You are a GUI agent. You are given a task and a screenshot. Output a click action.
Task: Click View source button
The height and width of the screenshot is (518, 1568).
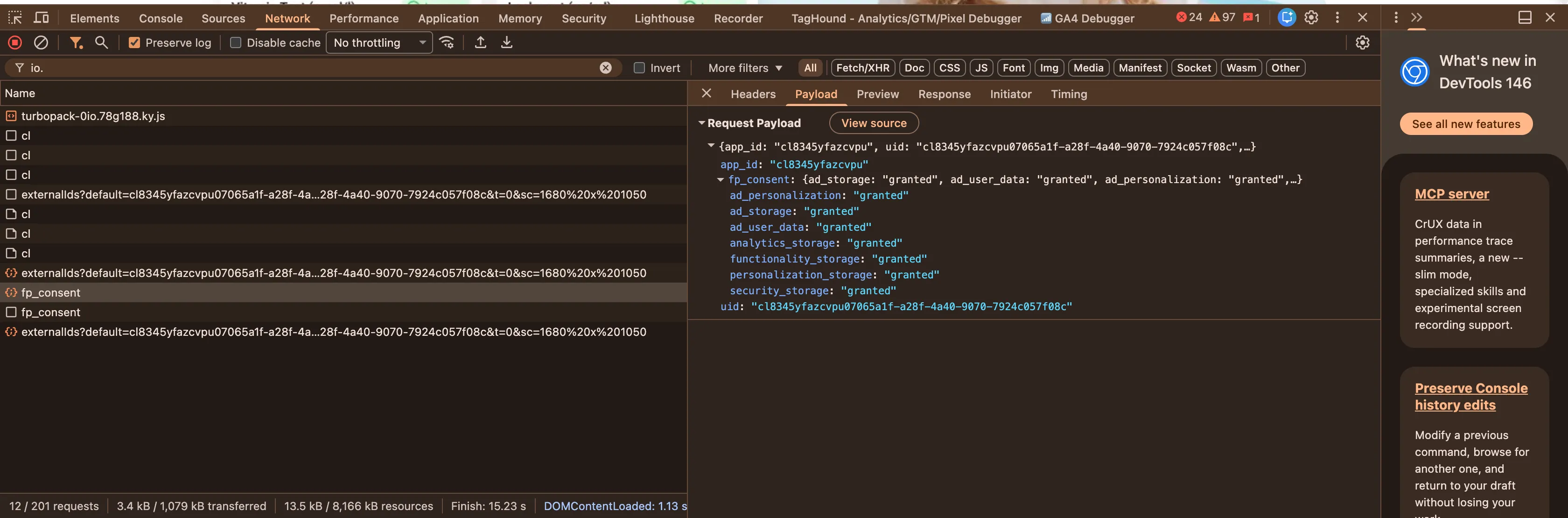pos(874,123)
